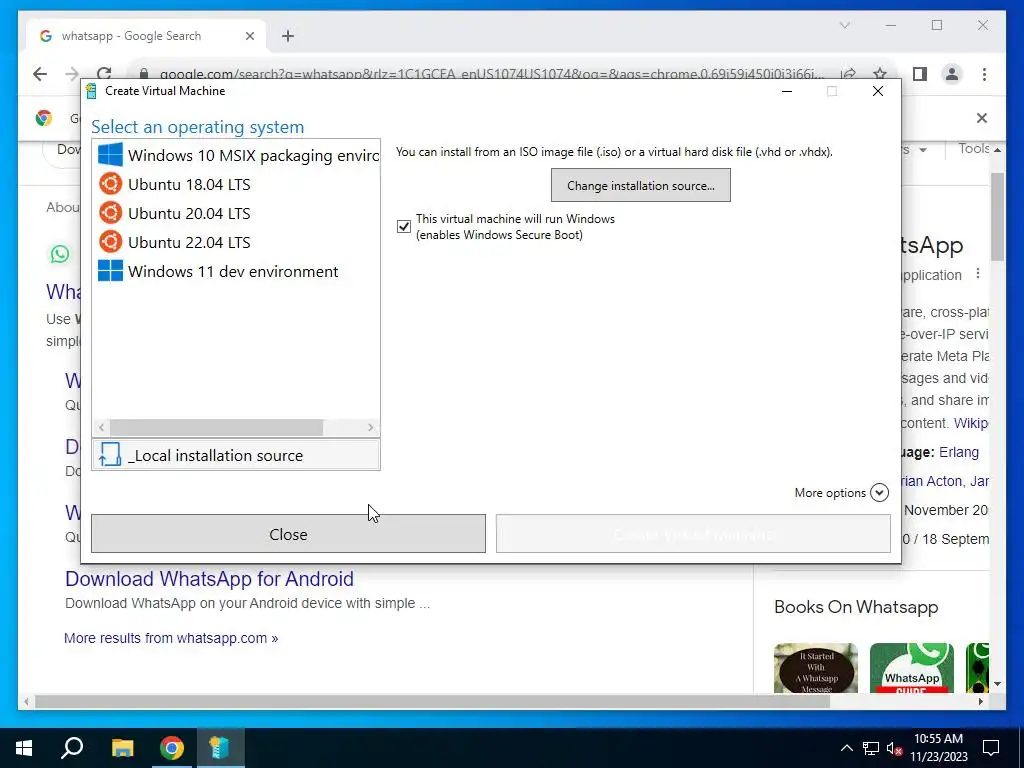Image resolution: width=1024 pixels, height=768 pixels.
Task: Click Chrome page horizontal scrollbar
Action: coord(432,701)
